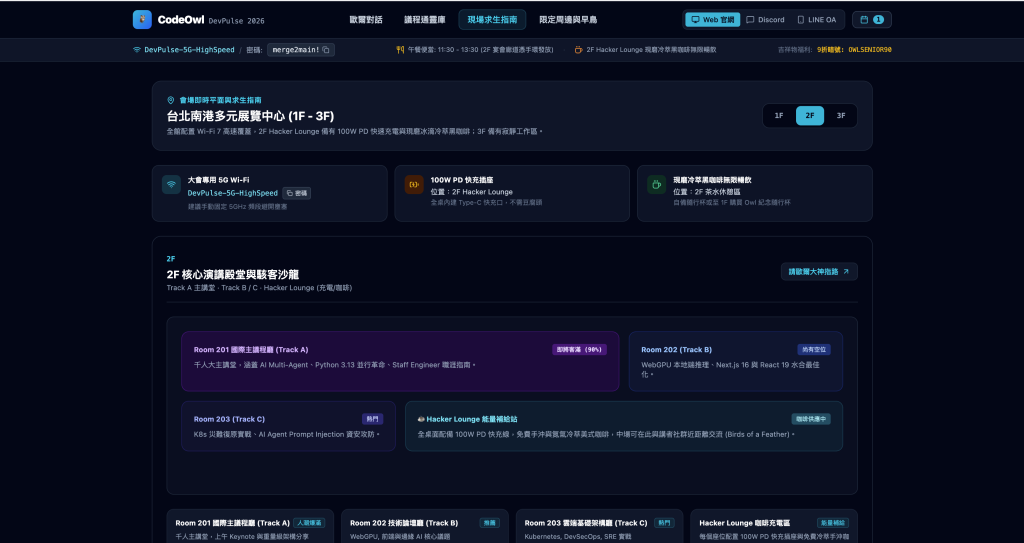Switch floor plan to 3F
1024x543 pixels.
[840, 116]
